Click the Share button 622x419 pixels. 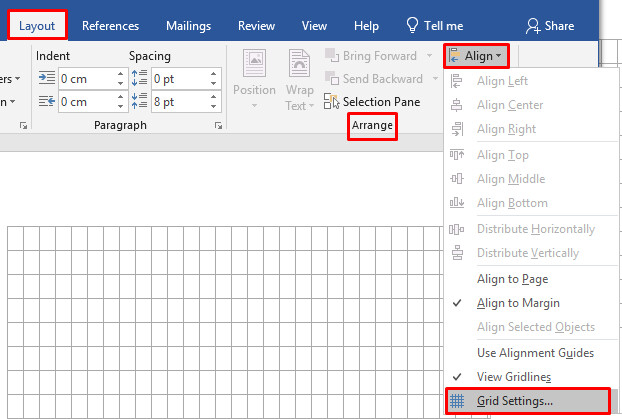(550, 26)
